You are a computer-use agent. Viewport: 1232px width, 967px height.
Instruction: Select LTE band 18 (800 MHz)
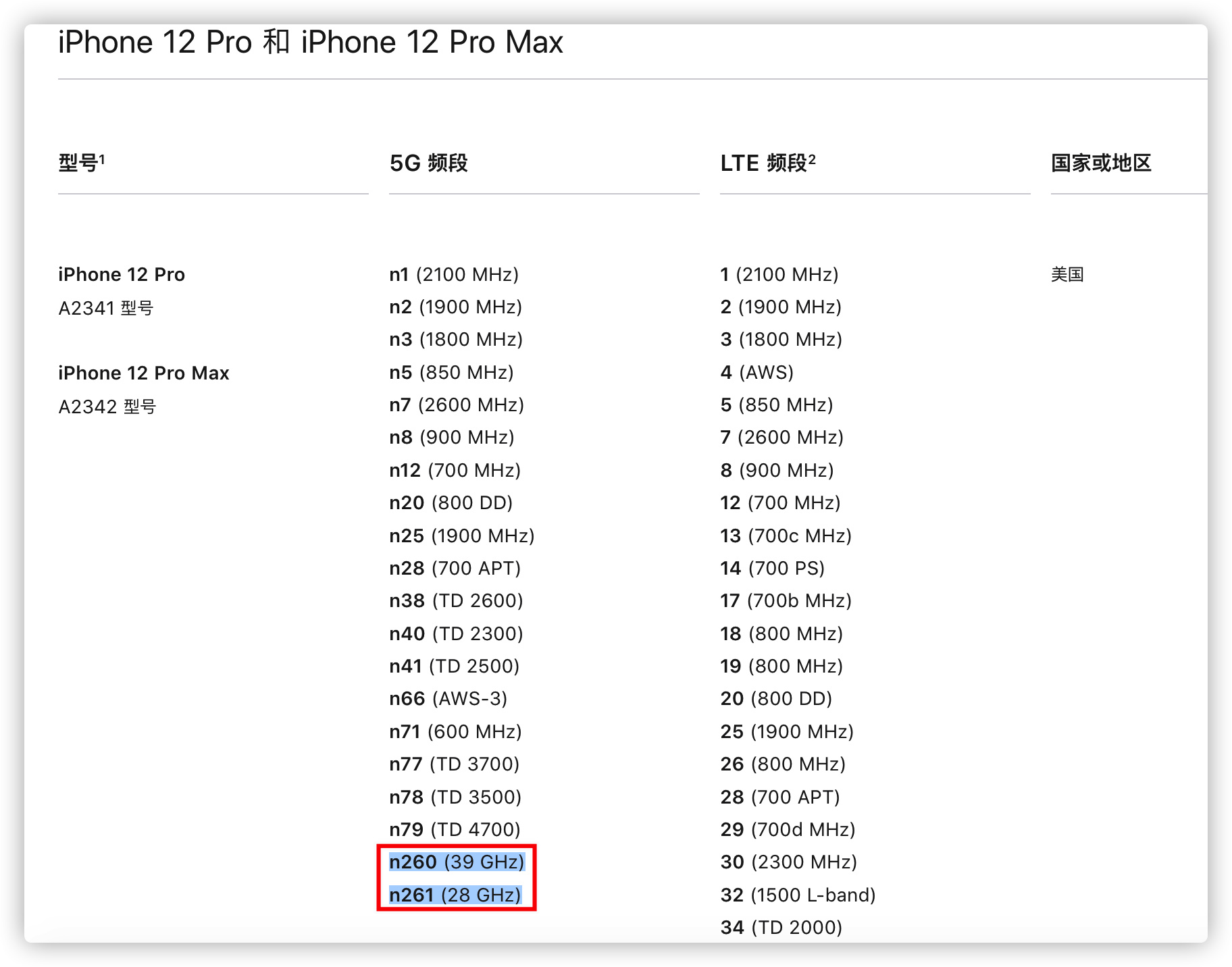[x=782, y=633]
